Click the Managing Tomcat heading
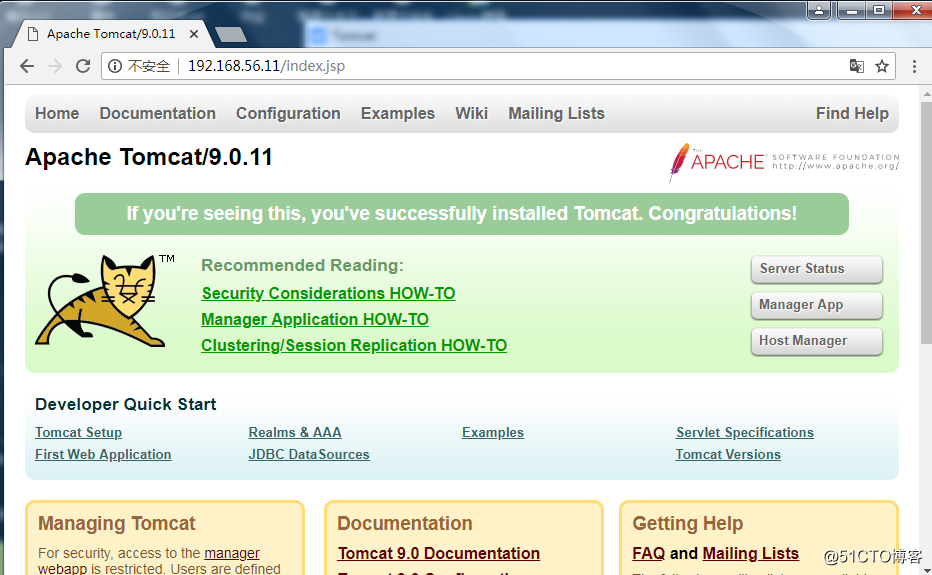This screenshot has width=932, height=575. 116,523
